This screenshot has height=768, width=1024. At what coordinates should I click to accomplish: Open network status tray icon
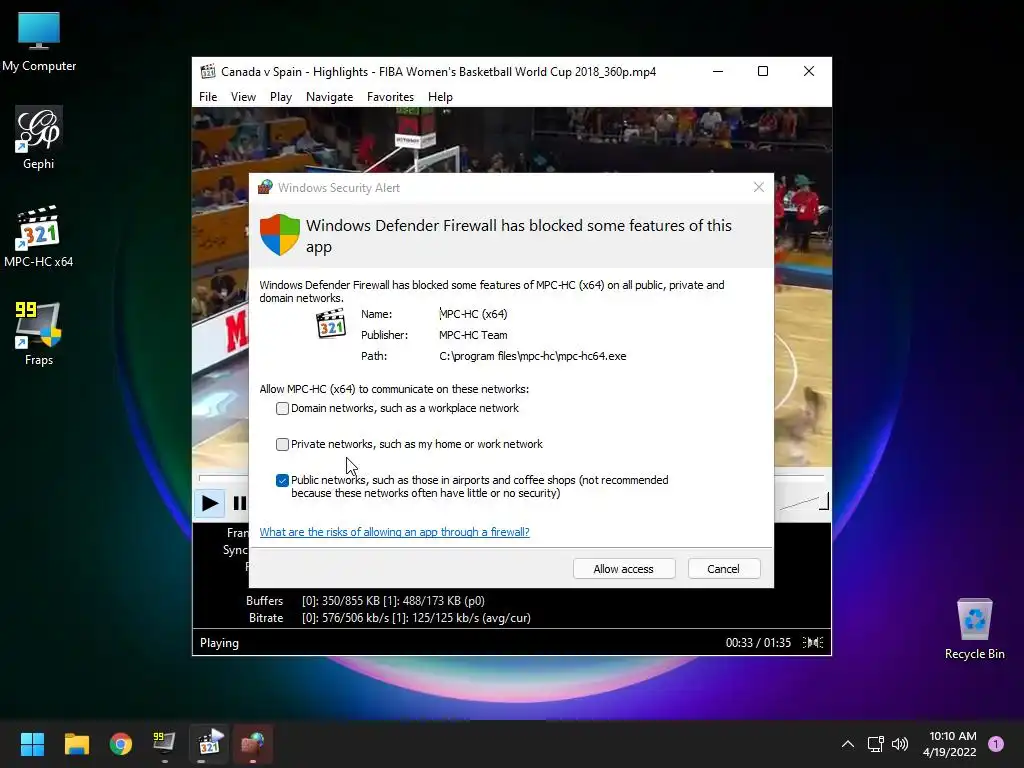[875, 744]
